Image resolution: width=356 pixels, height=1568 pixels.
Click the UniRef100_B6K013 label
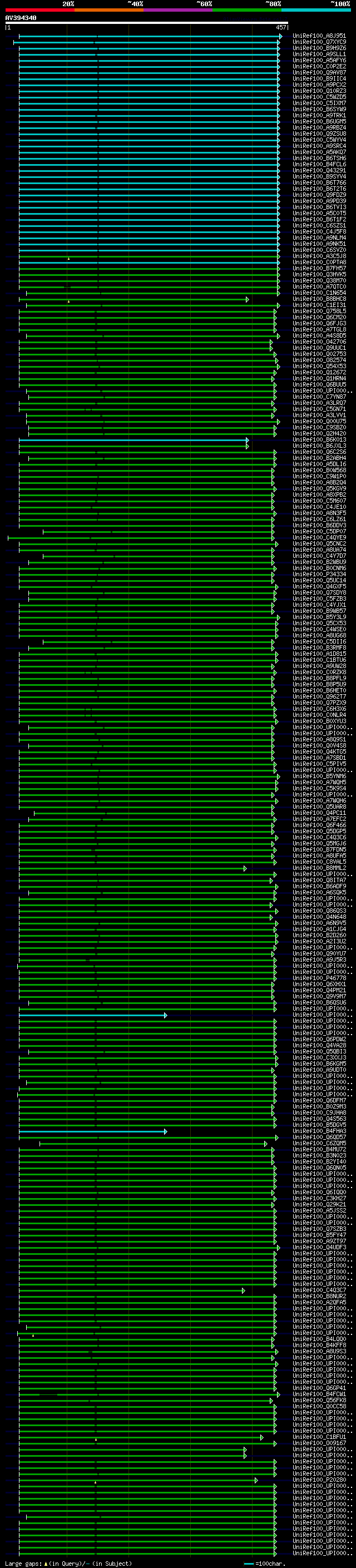pyautogui.click(x=319, y=439)
